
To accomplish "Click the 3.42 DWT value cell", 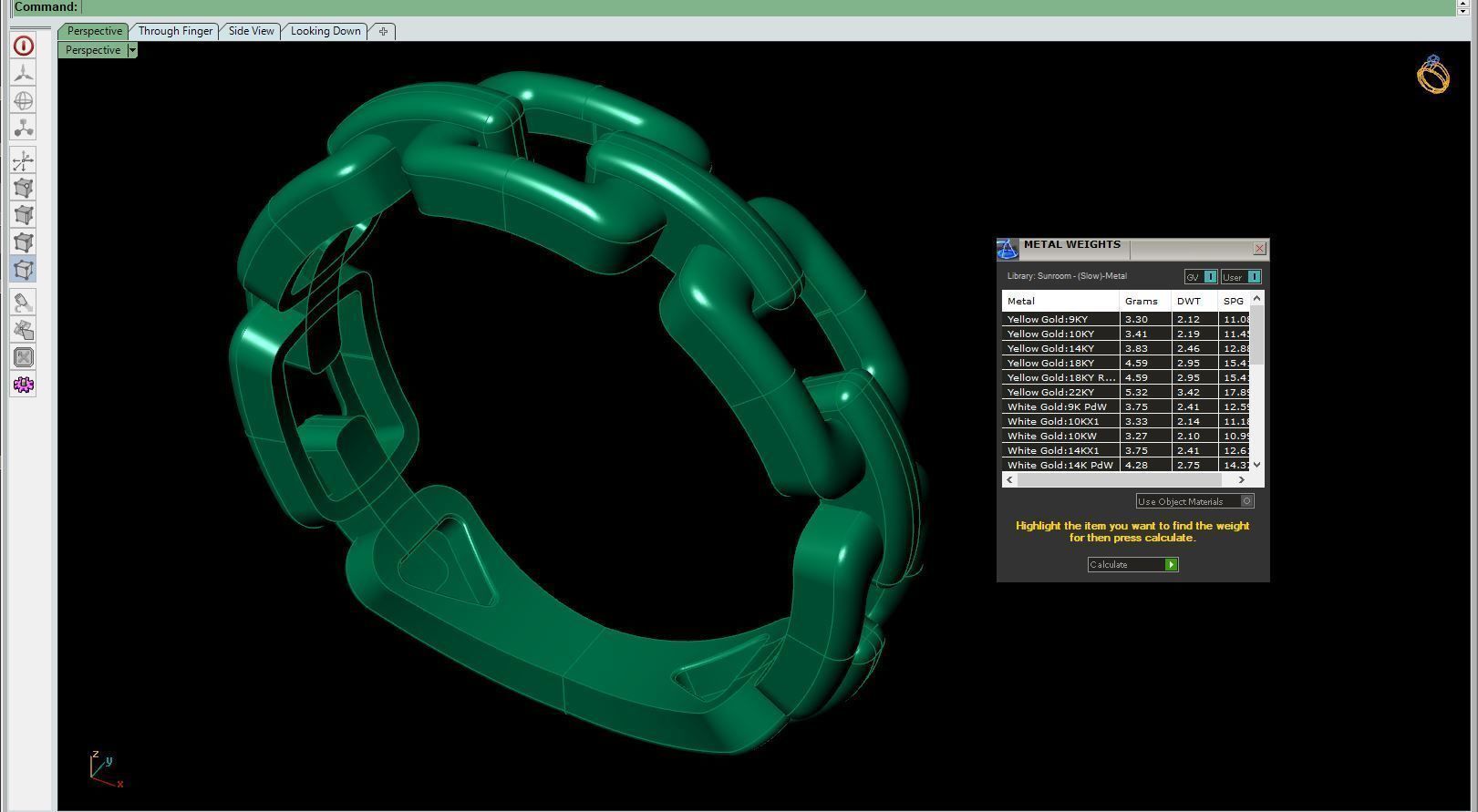I will pyautogui.click(x=1194, y=392).
